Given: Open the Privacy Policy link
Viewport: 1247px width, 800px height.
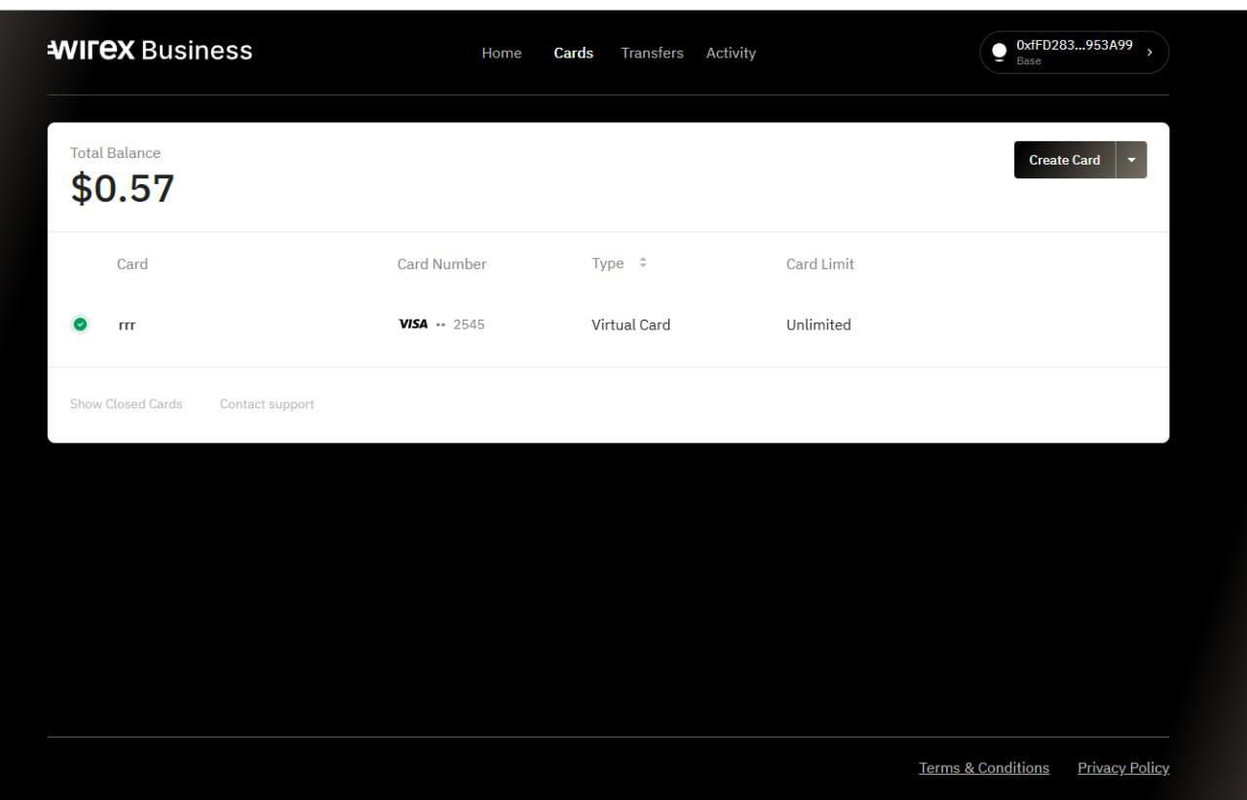Looking at the screenshot, I should (1123, 768).
